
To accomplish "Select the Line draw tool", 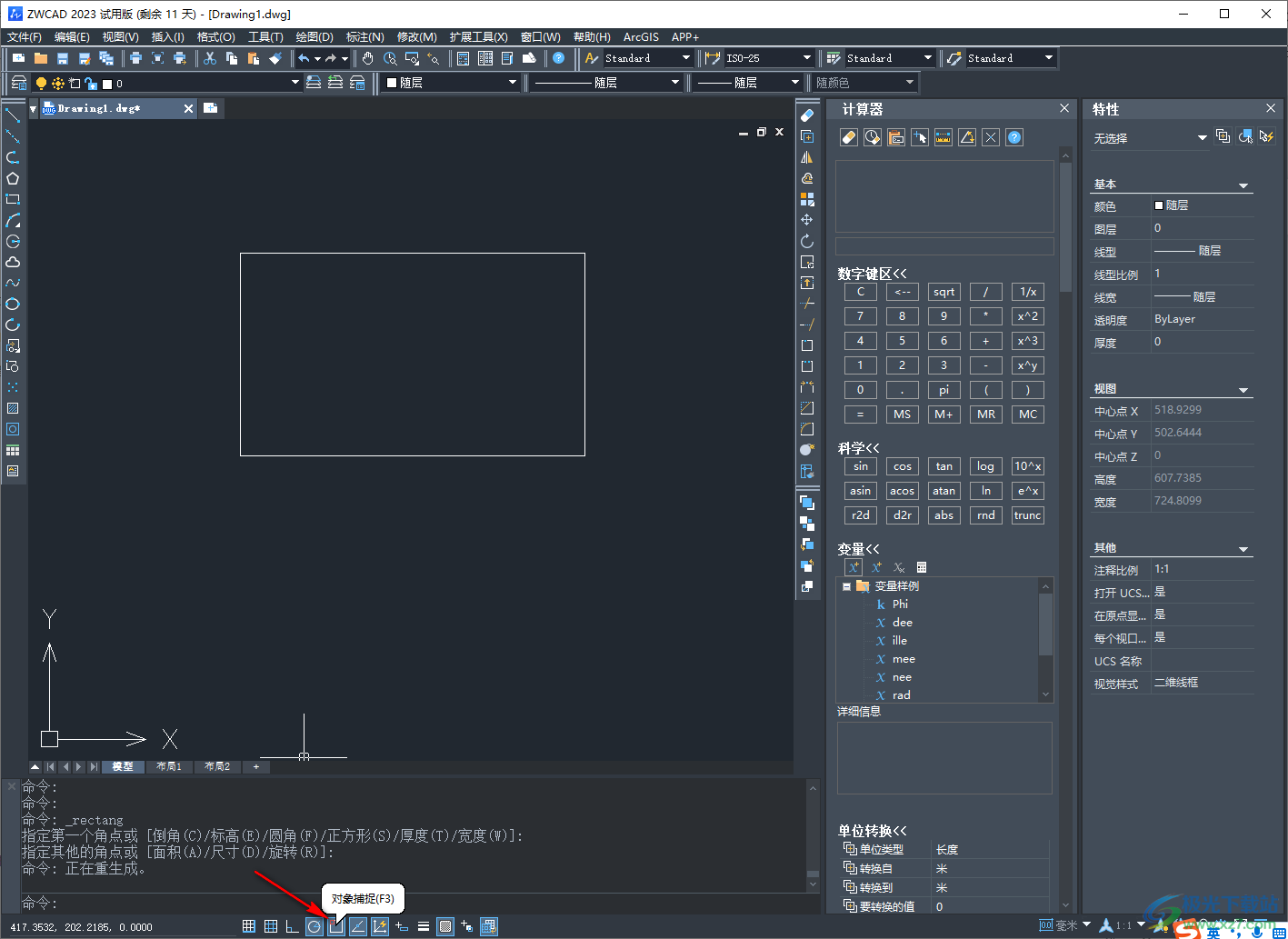I will tap(13, 115).
